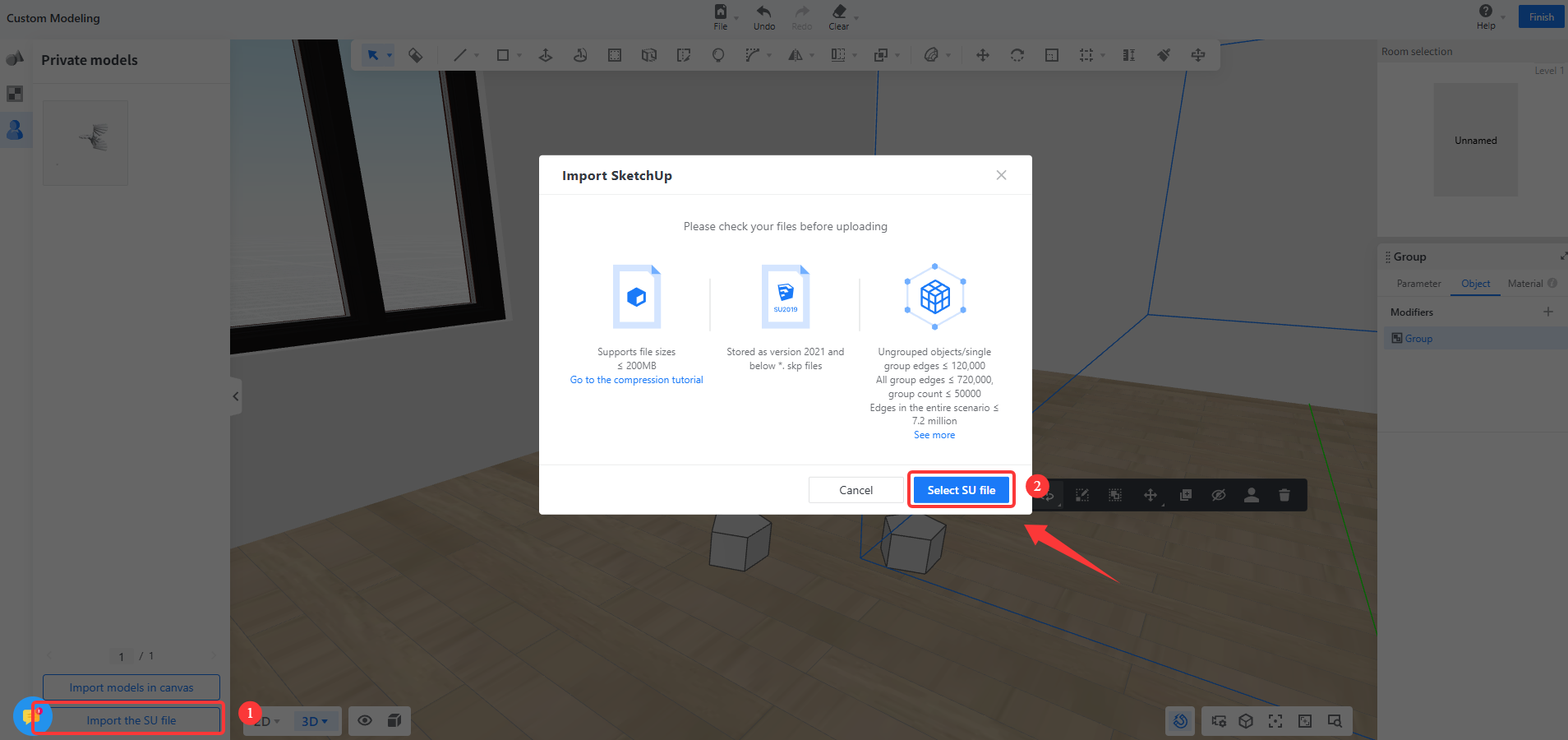Select the scale tool
Viewport: 1568px width, 740px height.
click(1052, 55)
